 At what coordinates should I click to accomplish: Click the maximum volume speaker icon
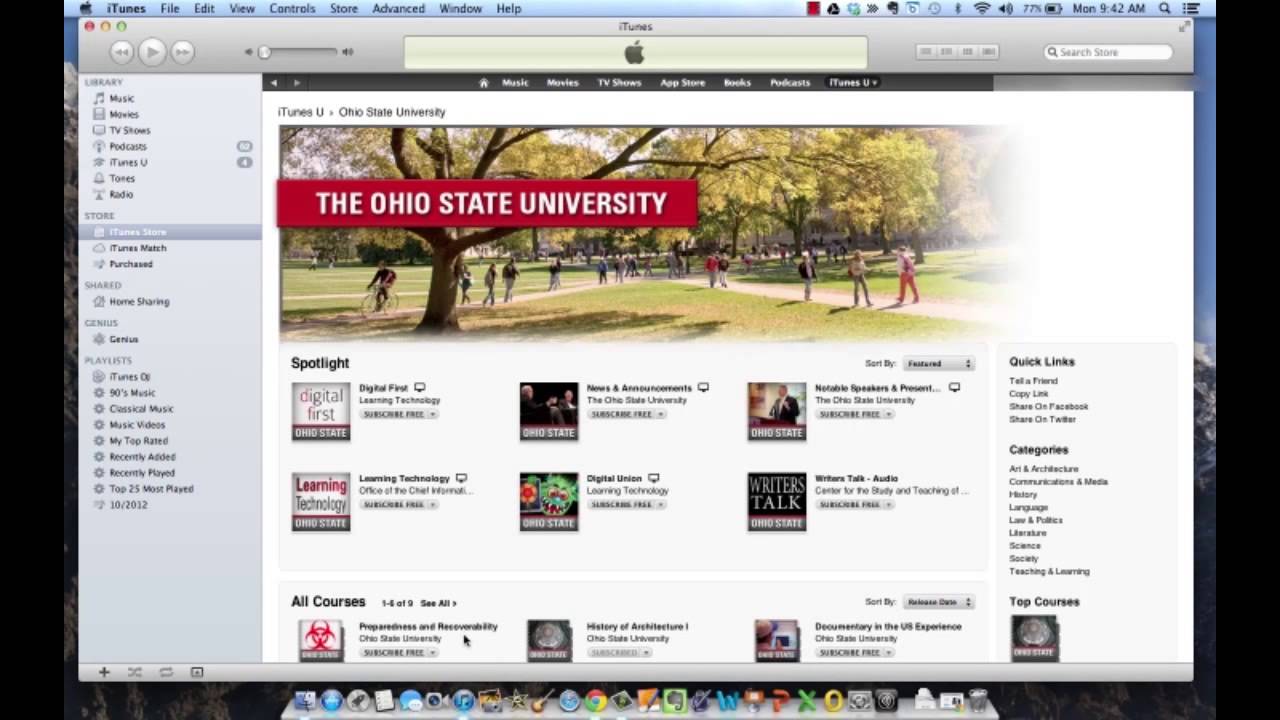click(x=347, y=52)
